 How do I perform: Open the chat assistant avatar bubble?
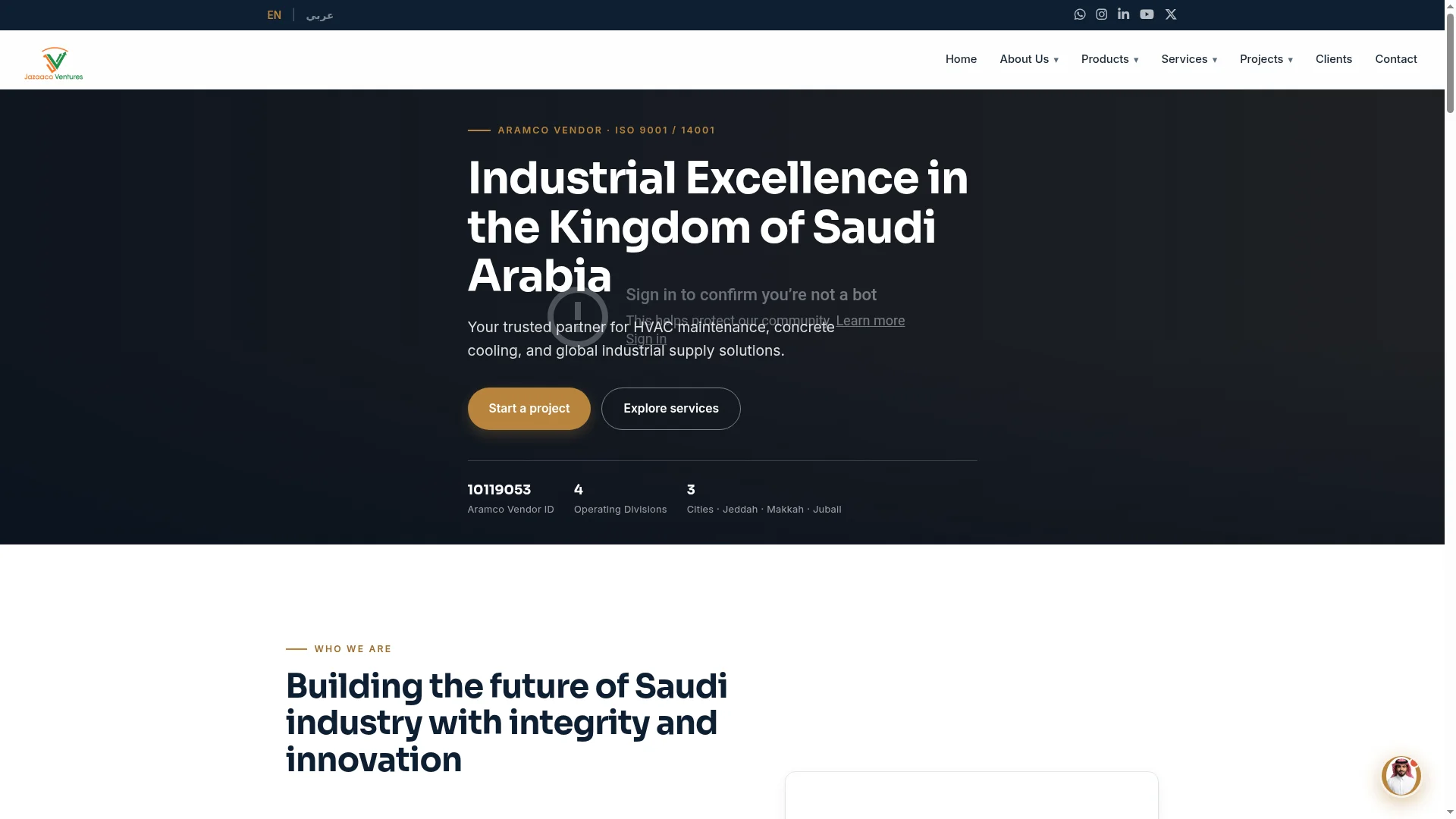[x=1401, y=776]
